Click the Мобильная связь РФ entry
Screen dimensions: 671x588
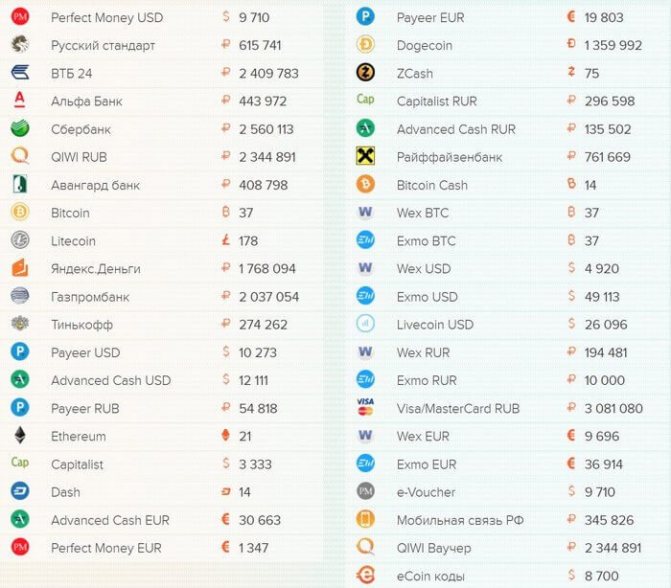(x=458, y=520)
